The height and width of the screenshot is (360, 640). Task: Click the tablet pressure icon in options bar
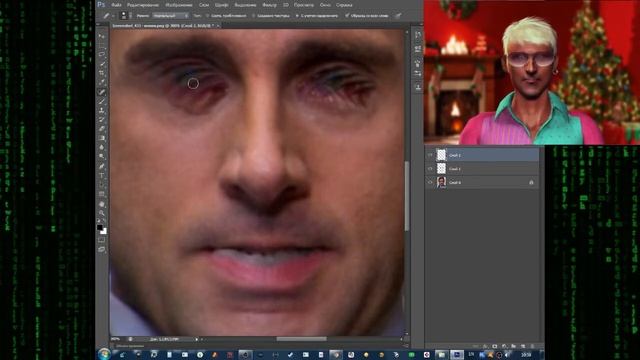[x=398, y=16]
